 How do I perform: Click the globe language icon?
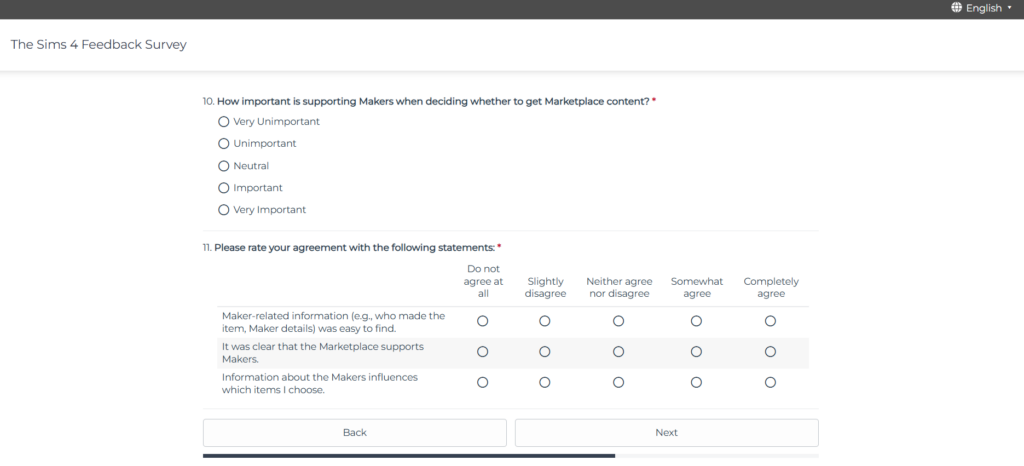click(957, 8)
